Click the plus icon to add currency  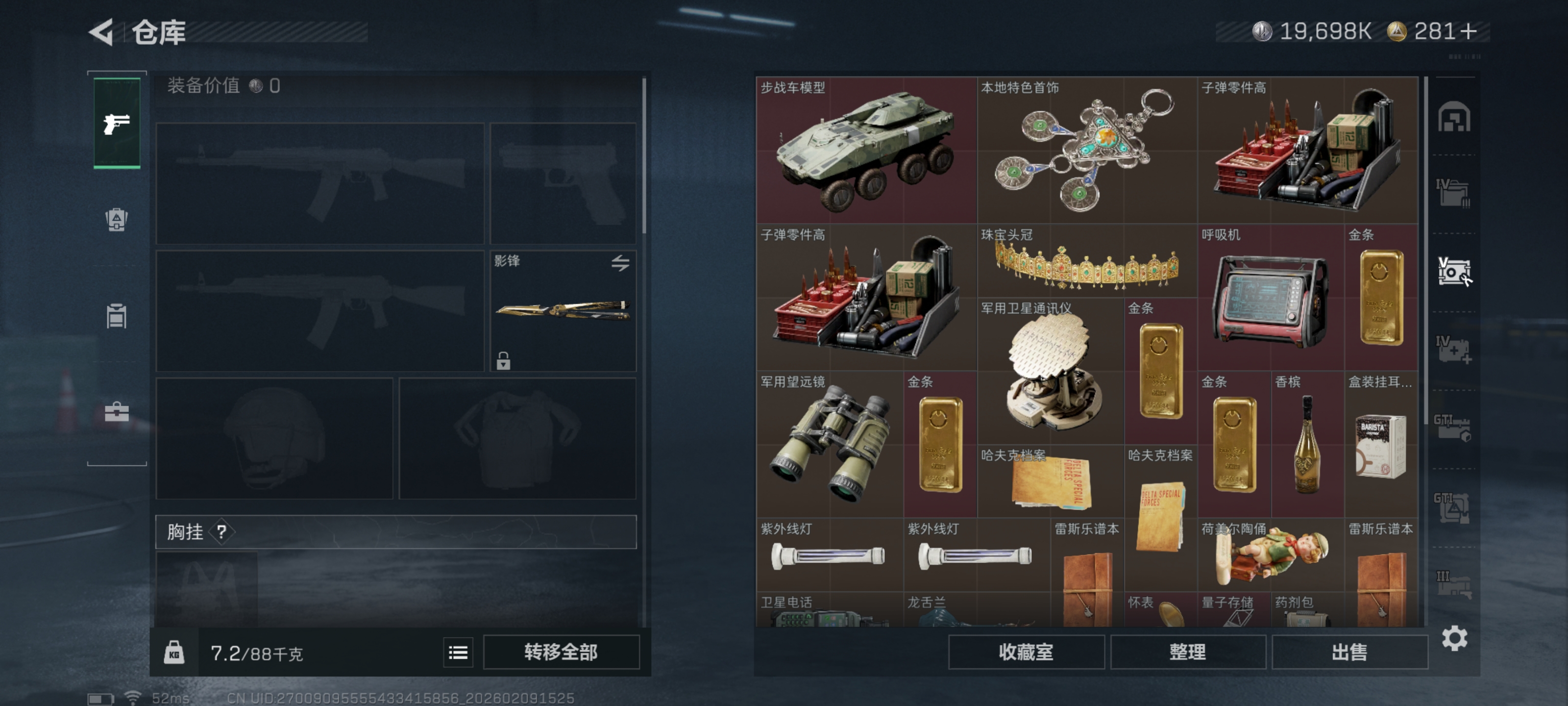[1468, 31]
